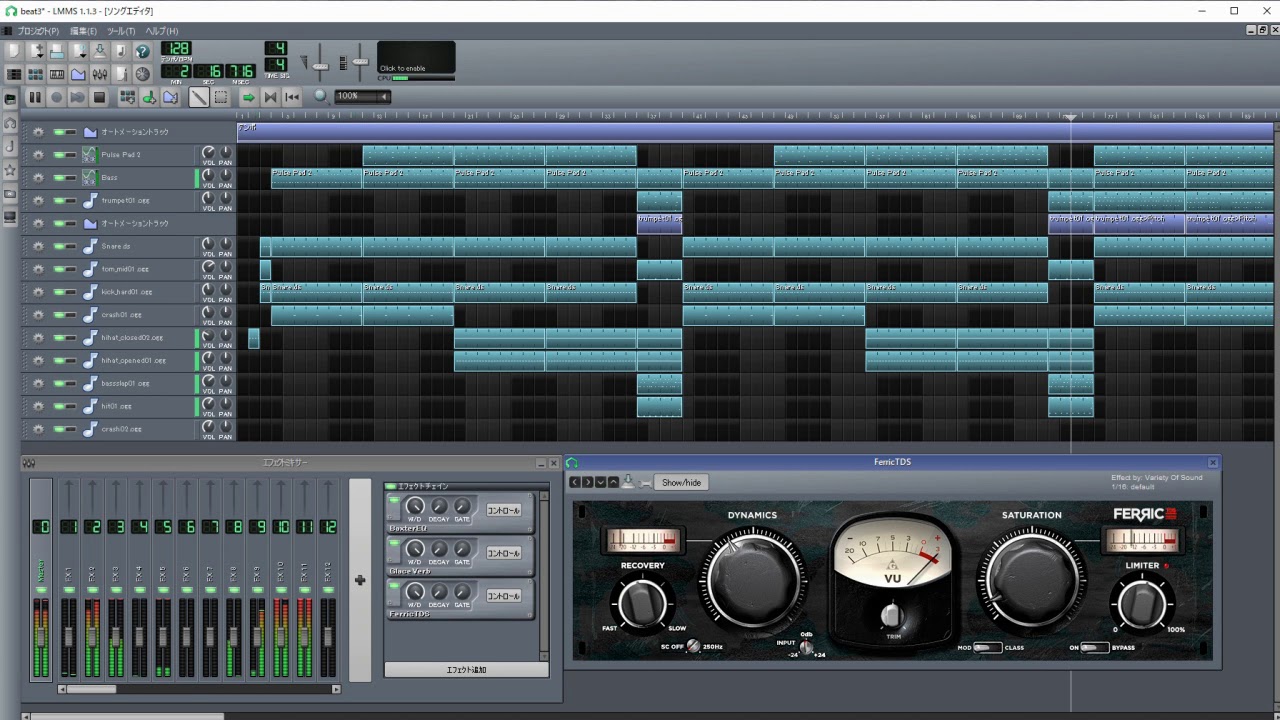The height and width of the screenshot is (720, 1280).
Task: Open the instrument plugins sidebar tab
Action: [10, 99]
